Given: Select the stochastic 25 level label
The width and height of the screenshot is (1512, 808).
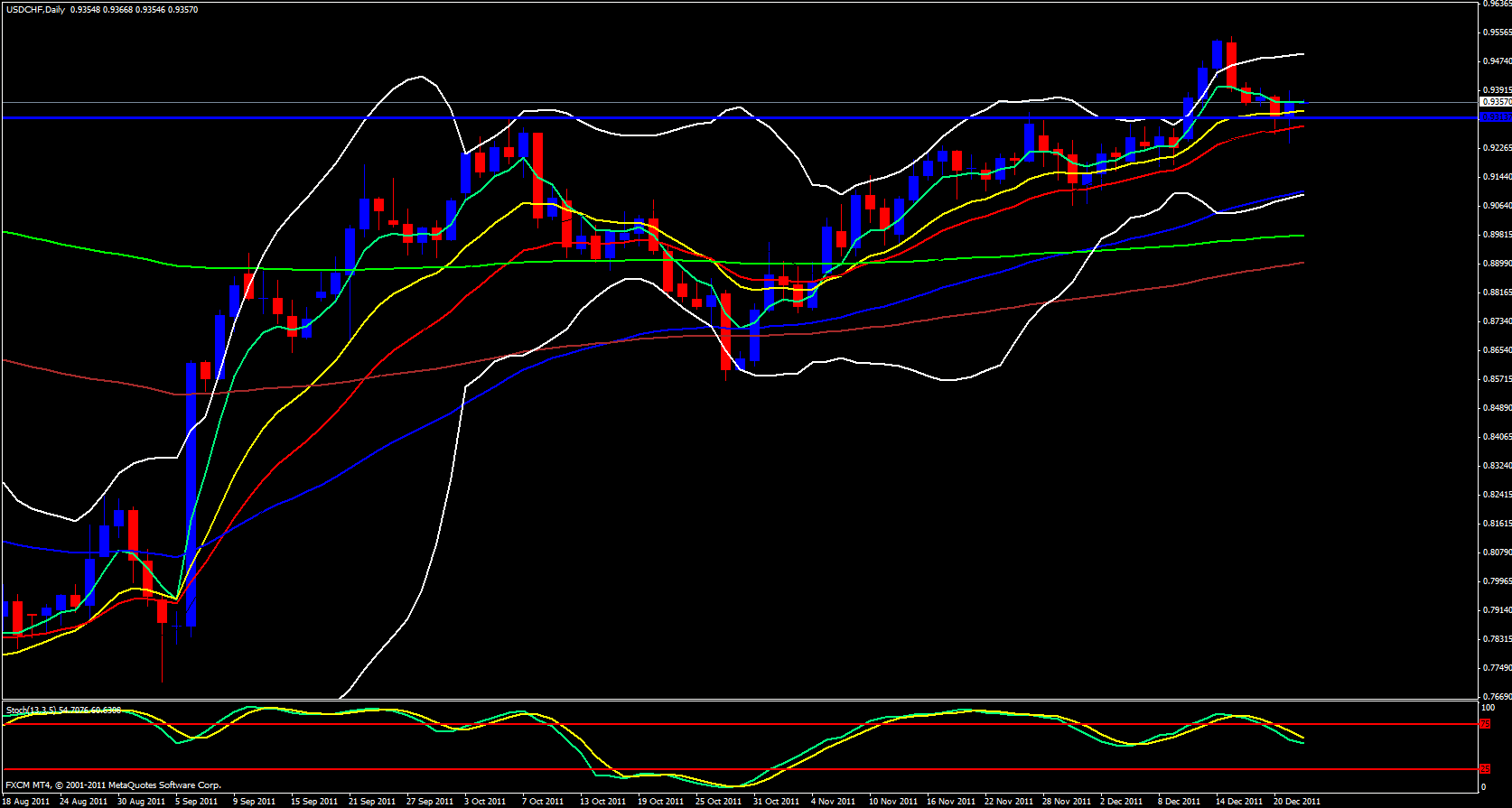Looking at the screenshot, I should point(1485,769).
